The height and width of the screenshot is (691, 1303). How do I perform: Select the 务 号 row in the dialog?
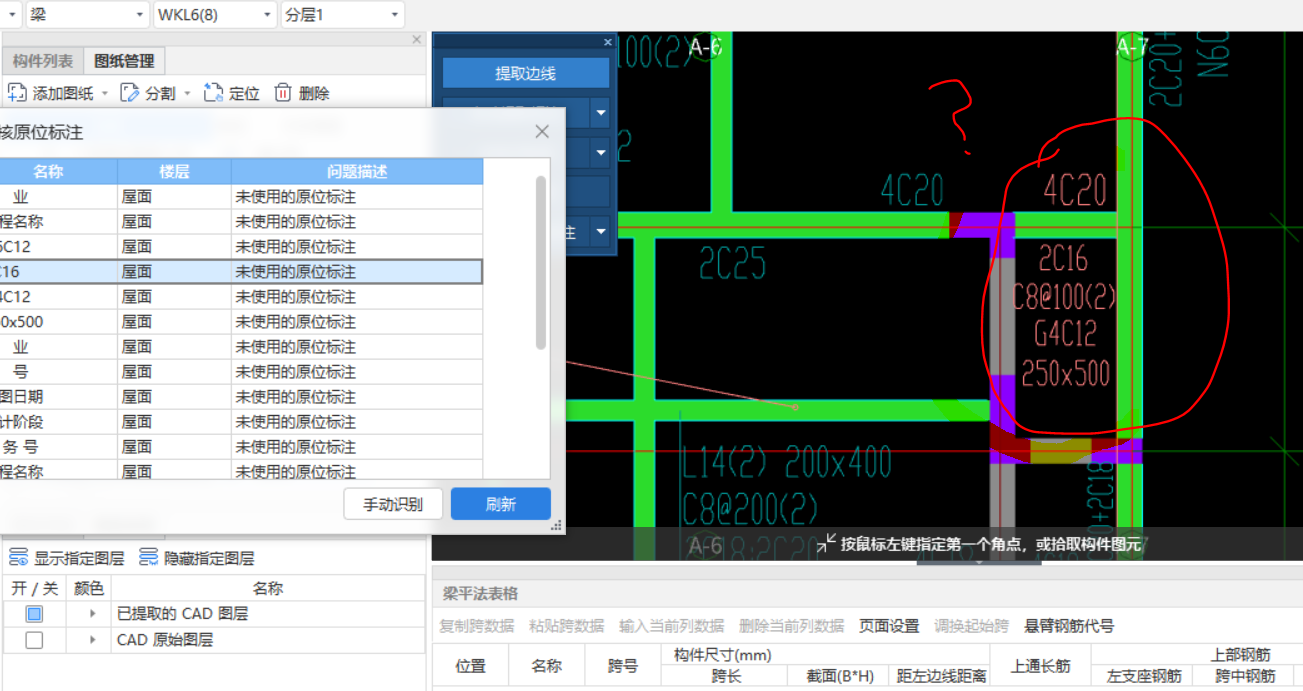241,447
